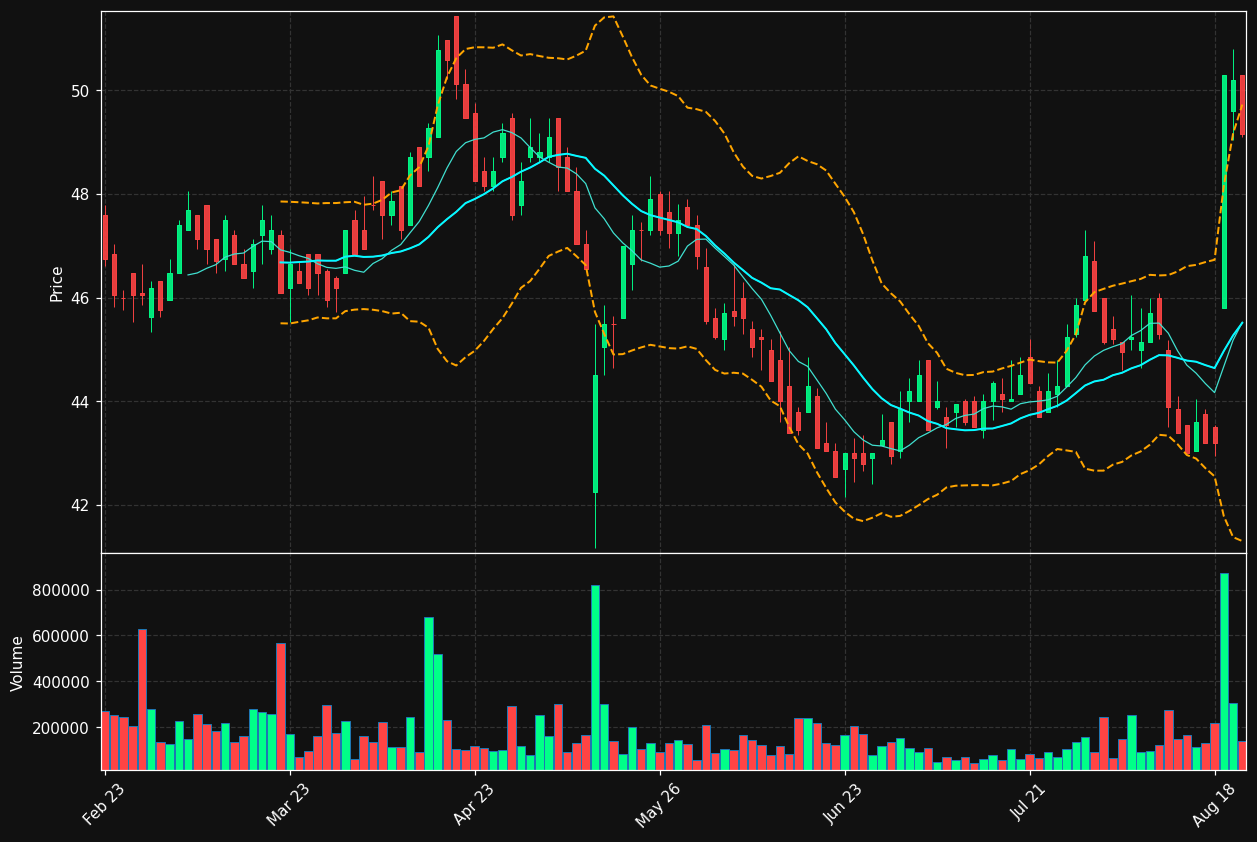This screenshot has width=1257, height=842.
Task: Click the 800000 volume axis label
Action: pos(62,590)
